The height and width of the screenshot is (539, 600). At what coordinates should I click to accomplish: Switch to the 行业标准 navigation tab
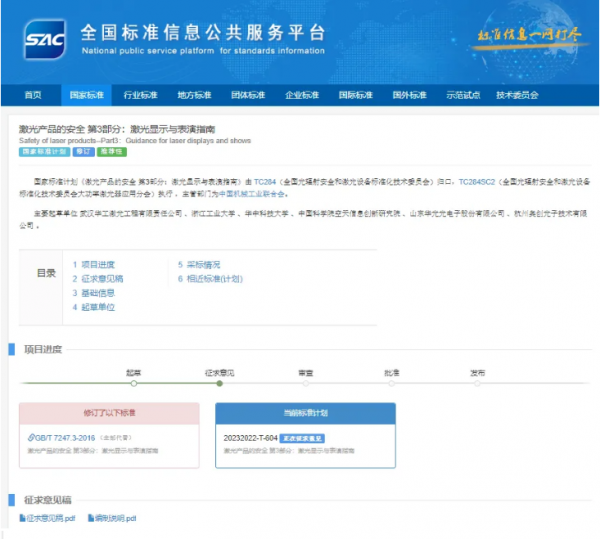coord(140,95)
